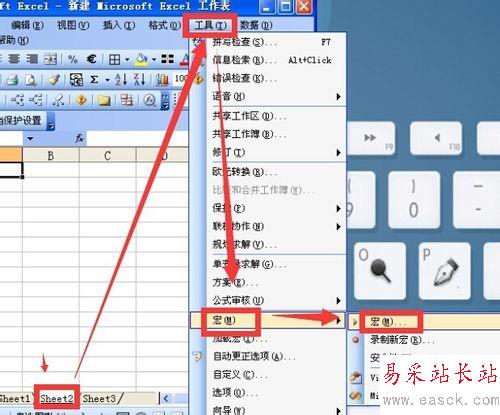Select the format painter brush

[54, 80]
